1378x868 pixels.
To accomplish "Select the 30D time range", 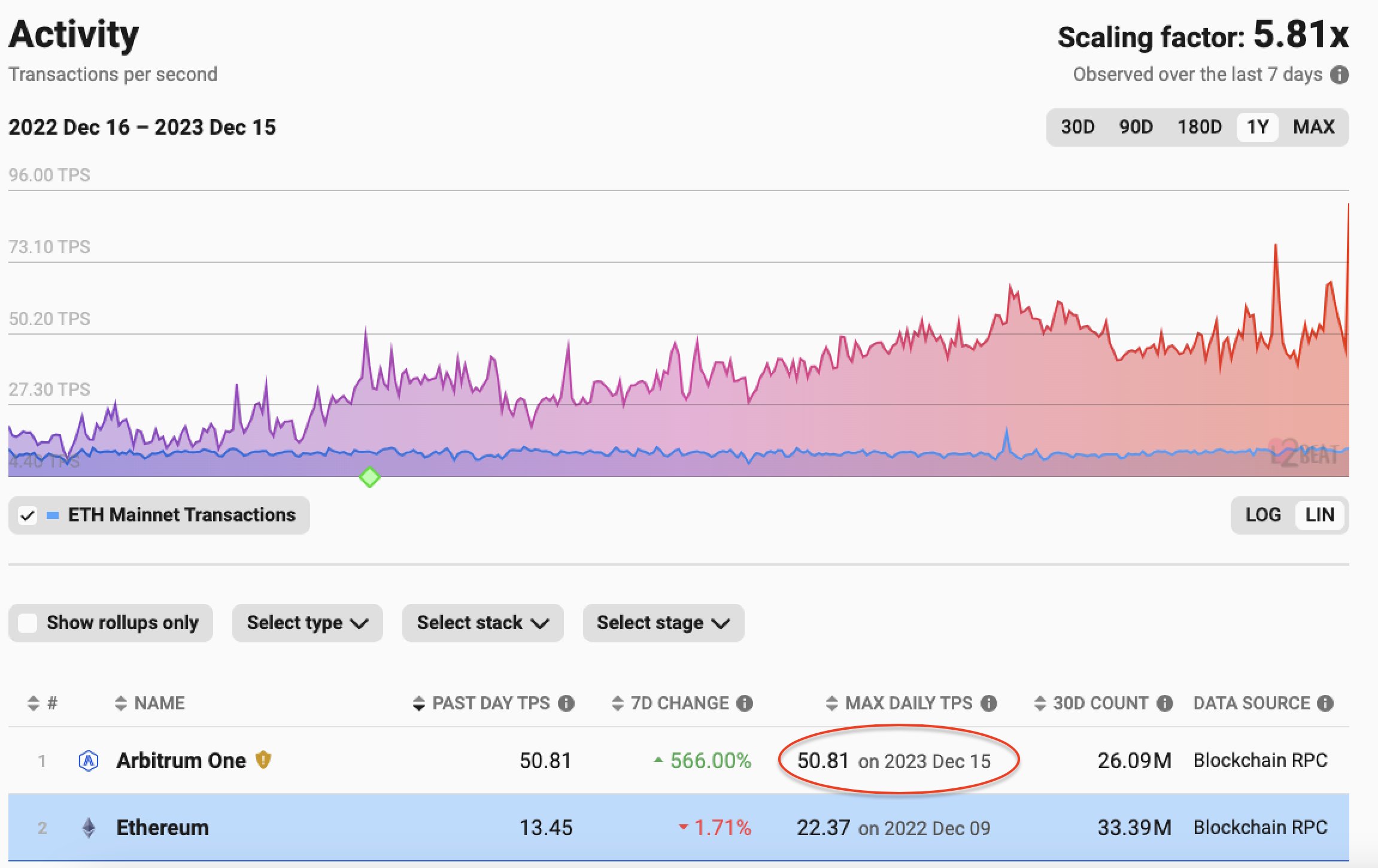I will [1077, 127].
